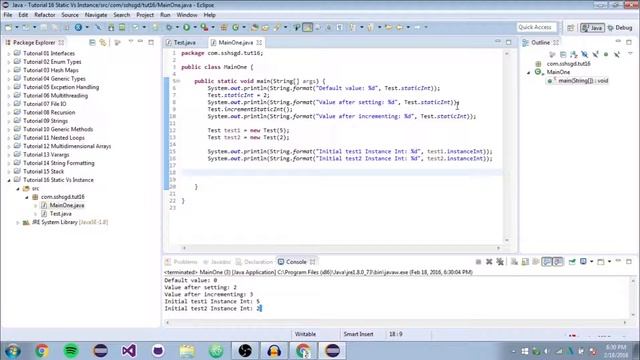Open the Project menu
640x360 pixels.
pos(145,15)
